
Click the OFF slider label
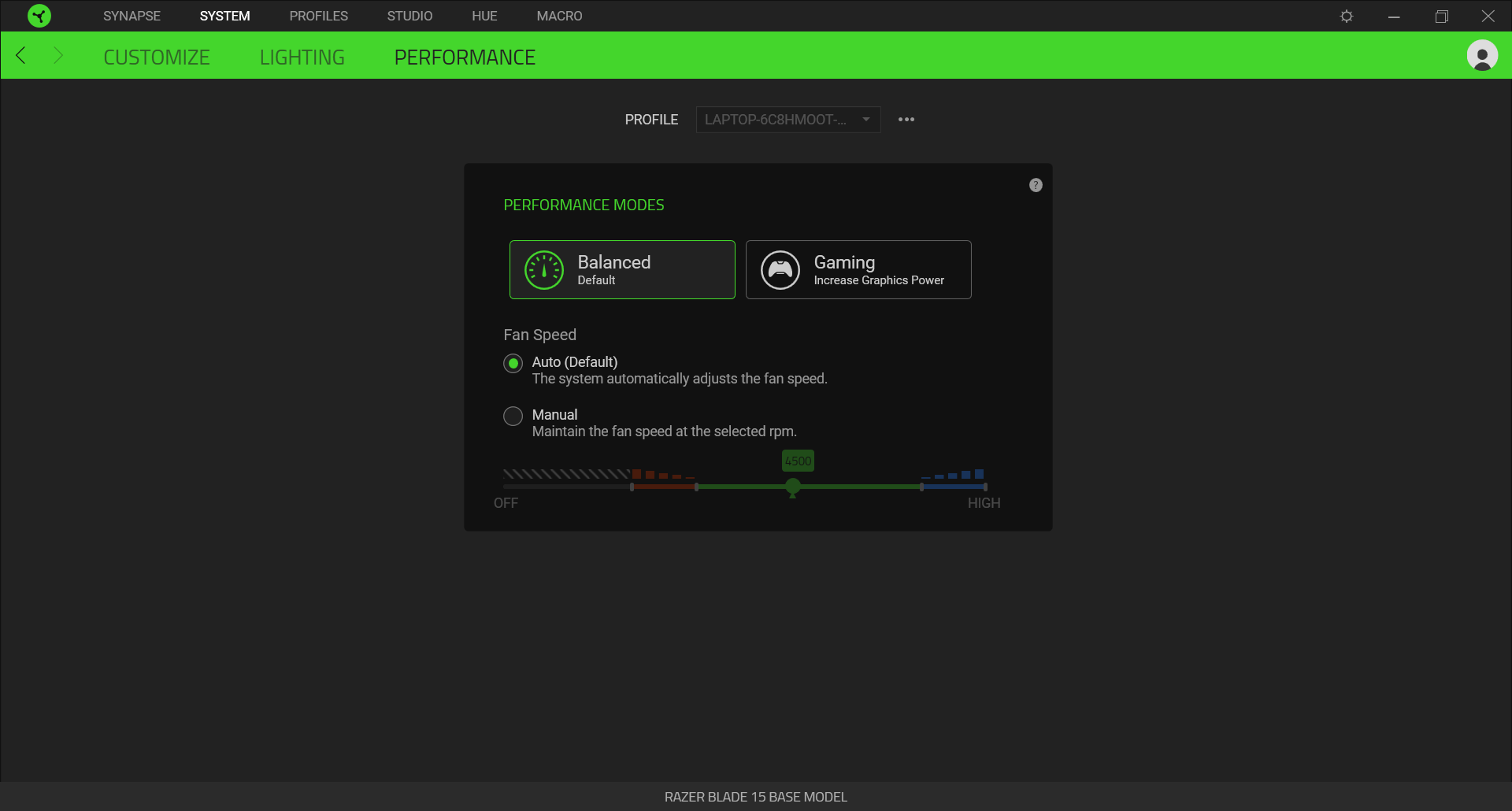pyautogui.click(x=506, y=503)
